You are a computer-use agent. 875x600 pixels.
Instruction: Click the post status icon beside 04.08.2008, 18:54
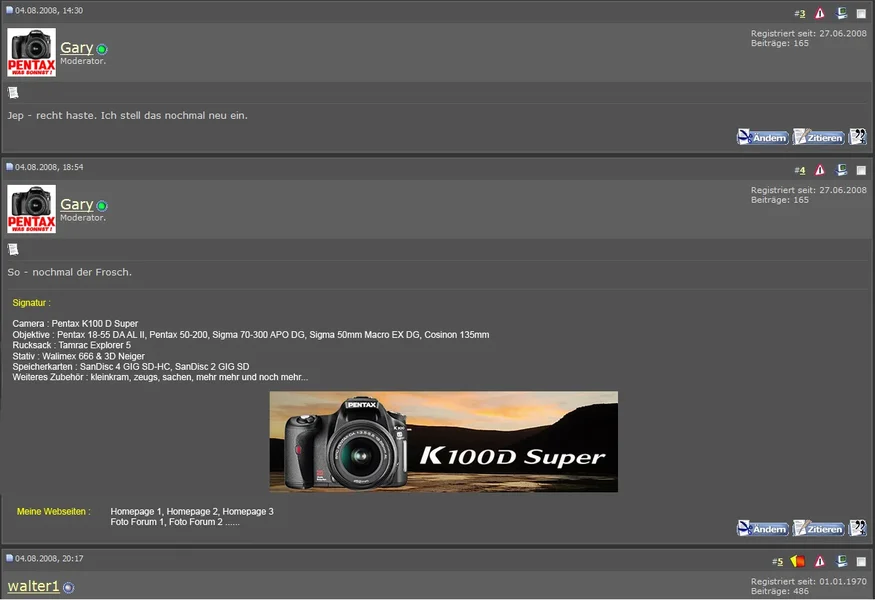(9, 167)
